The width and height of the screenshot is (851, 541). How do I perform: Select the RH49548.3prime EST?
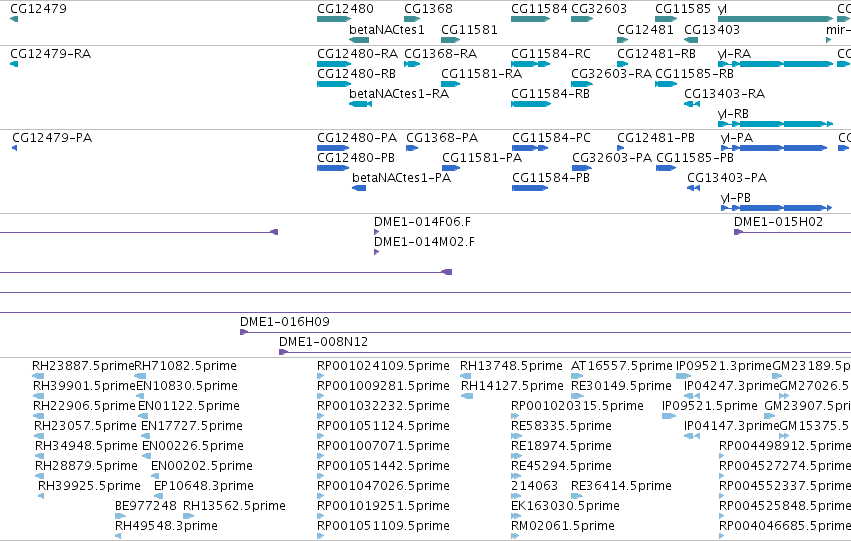[118, 536]
